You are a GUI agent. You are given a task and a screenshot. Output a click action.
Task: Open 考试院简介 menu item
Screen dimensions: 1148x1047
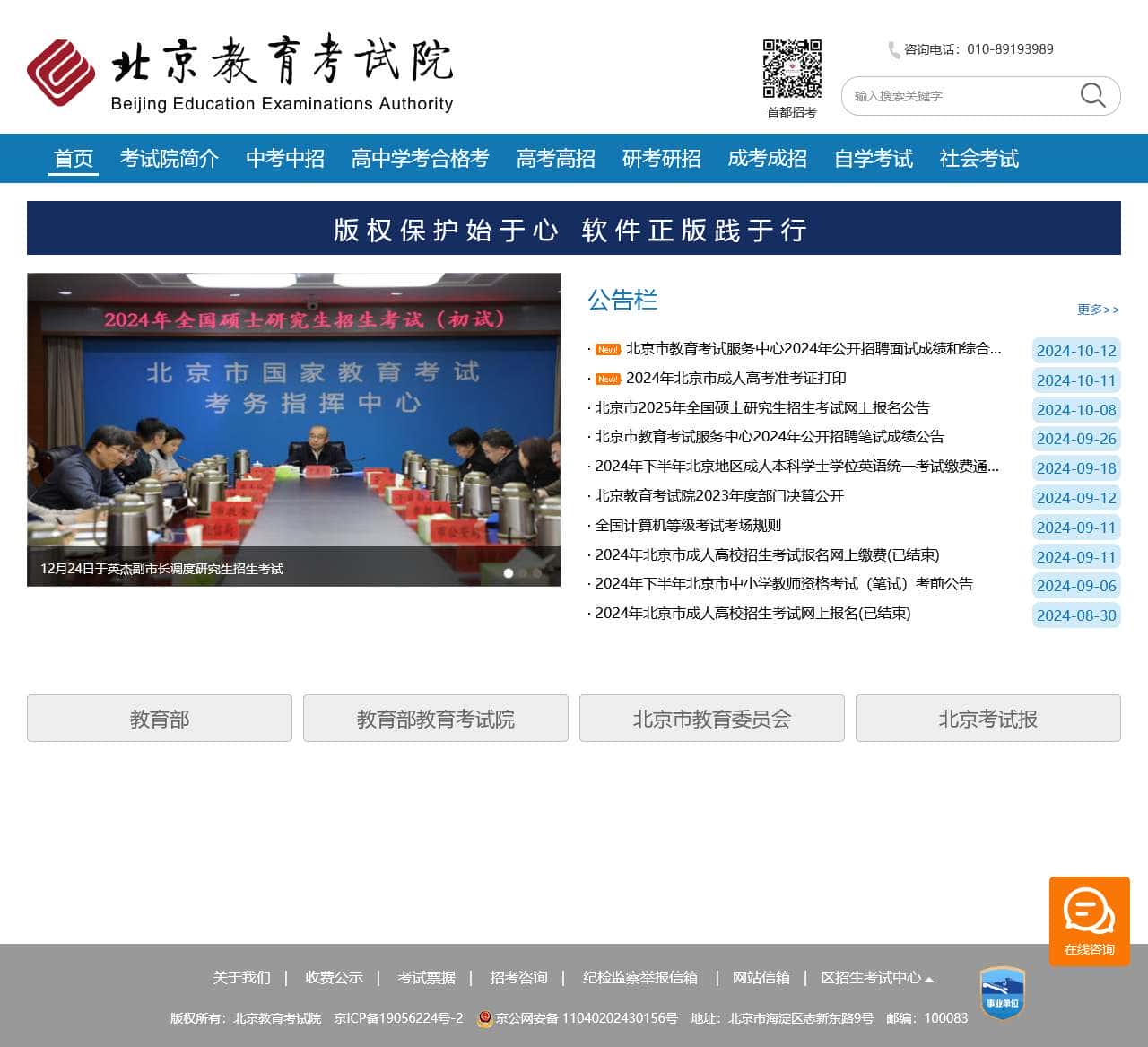pyautogui.click(x=170, y=159)
